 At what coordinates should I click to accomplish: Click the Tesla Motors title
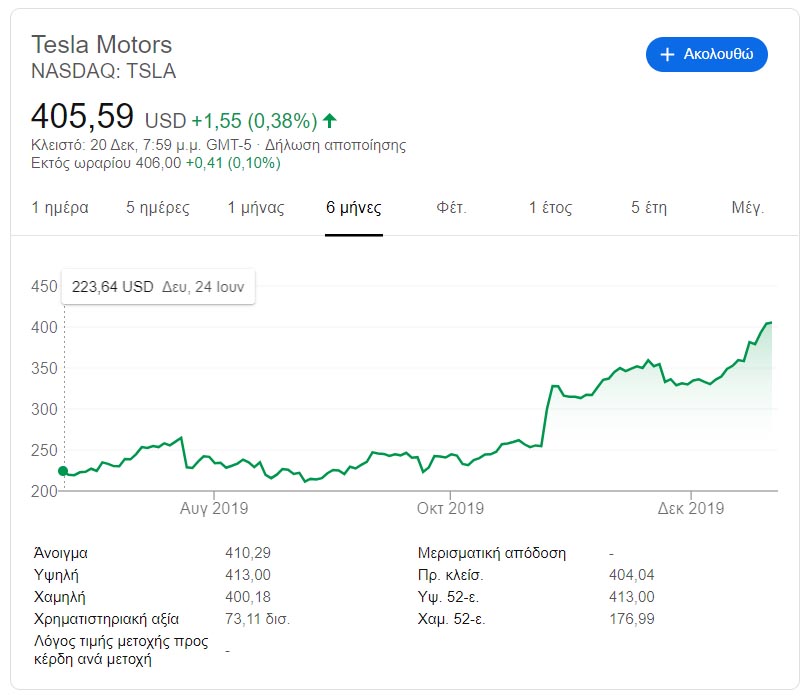pyautogui.click(x=102, y=45)
